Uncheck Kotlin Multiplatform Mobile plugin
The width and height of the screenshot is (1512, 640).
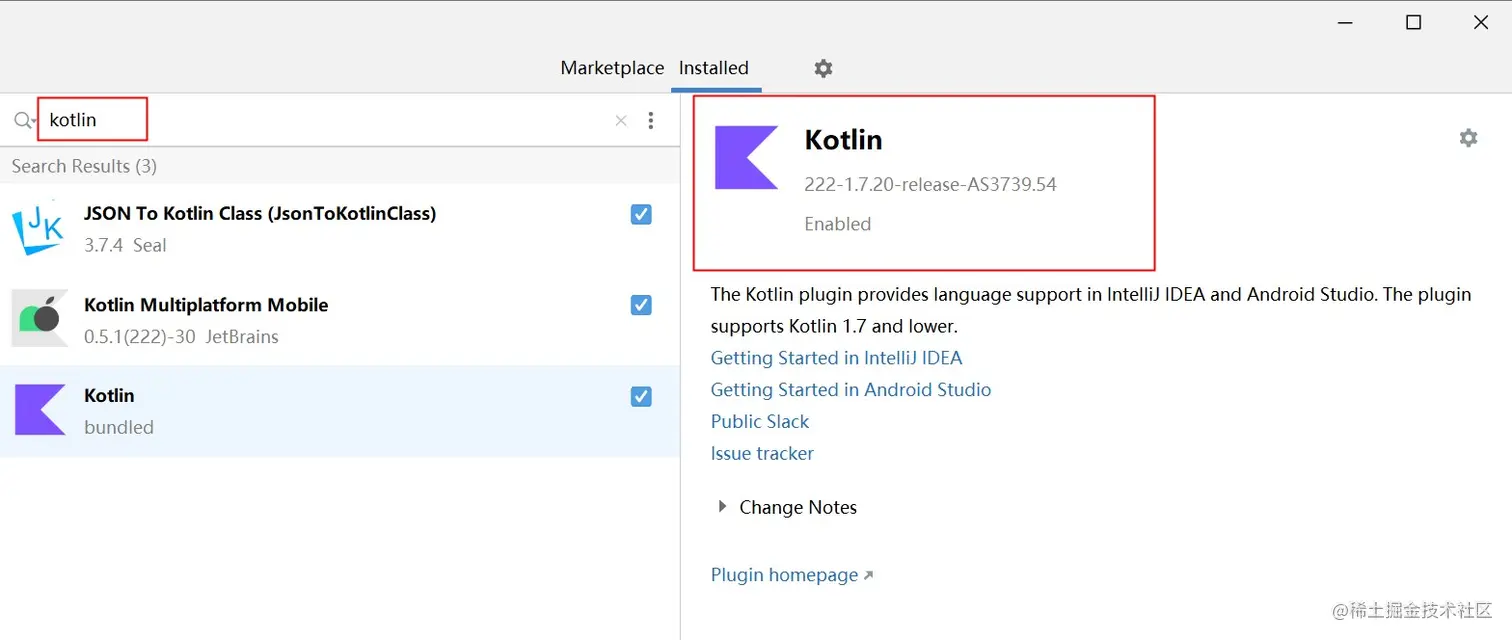[641, 305]
